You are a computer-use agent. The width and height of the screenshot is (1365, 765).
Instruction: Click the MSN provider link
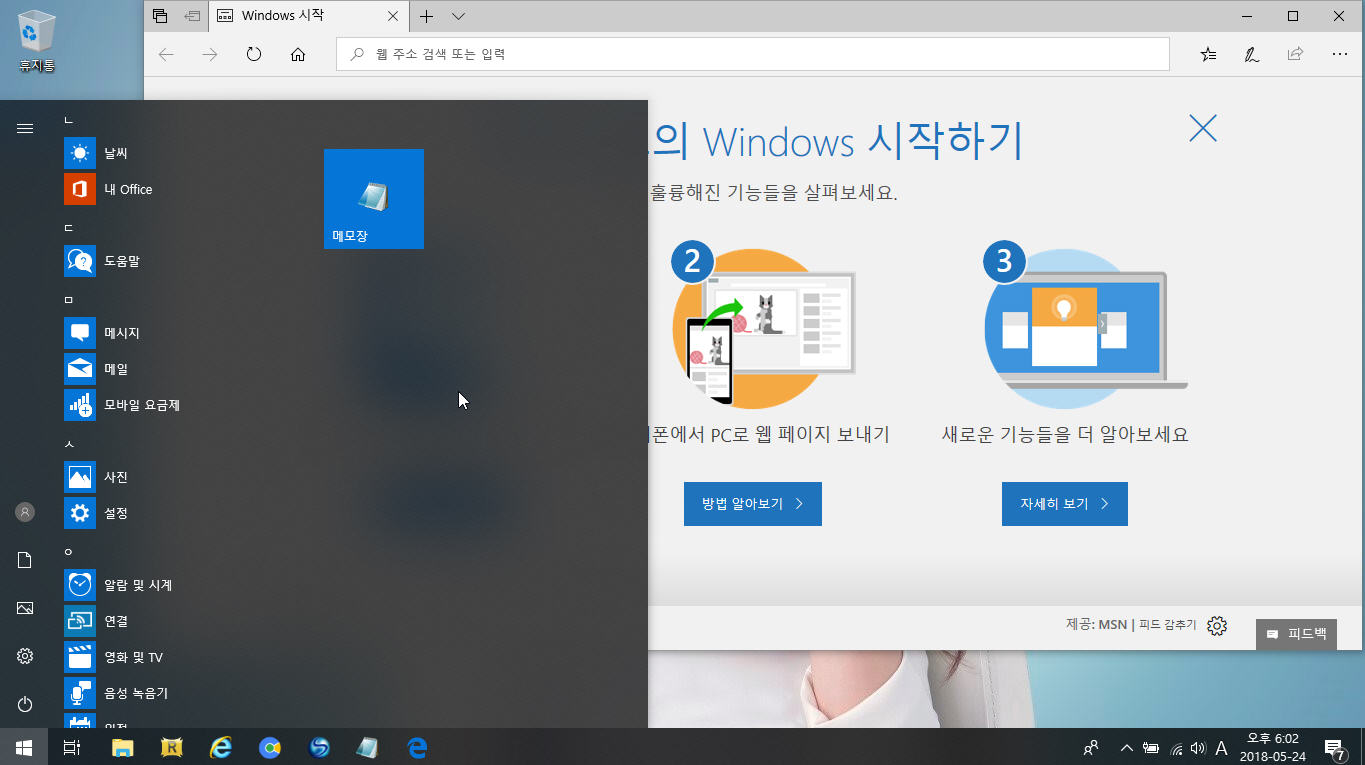(x=1112, y=625)
